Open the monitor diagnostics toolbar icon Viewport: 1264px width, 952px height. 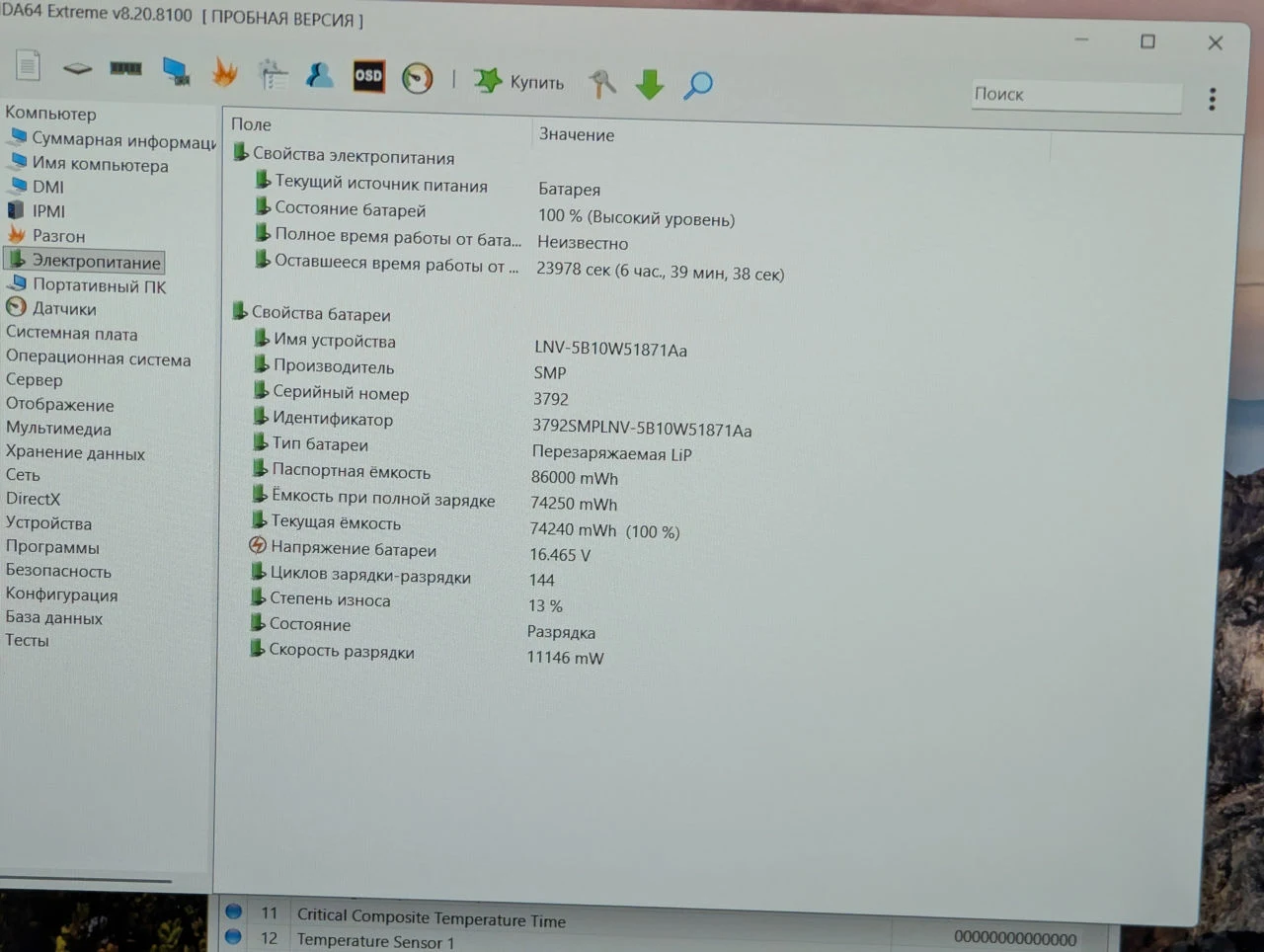[176, 70]
